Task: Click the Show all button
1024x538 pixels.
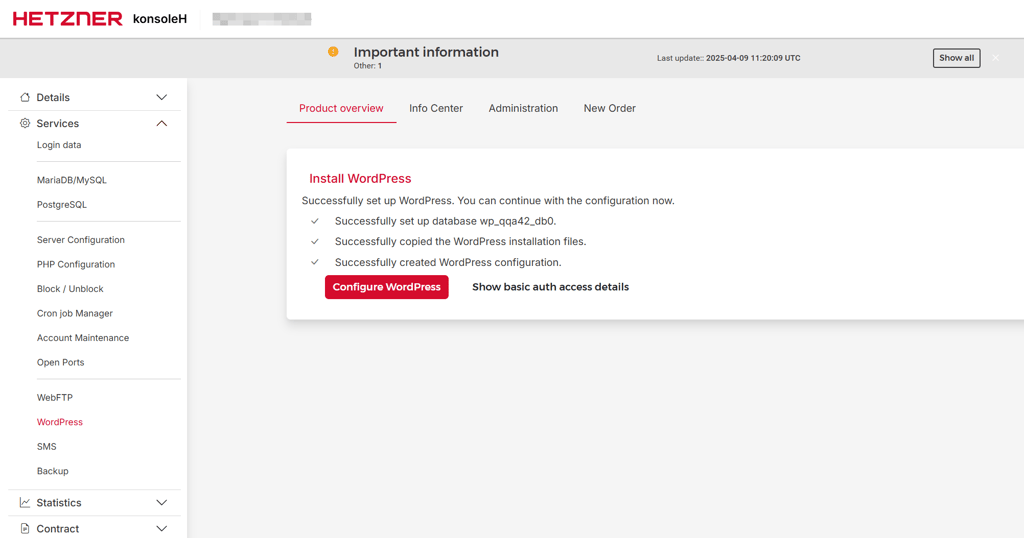Action: point(956,58)
